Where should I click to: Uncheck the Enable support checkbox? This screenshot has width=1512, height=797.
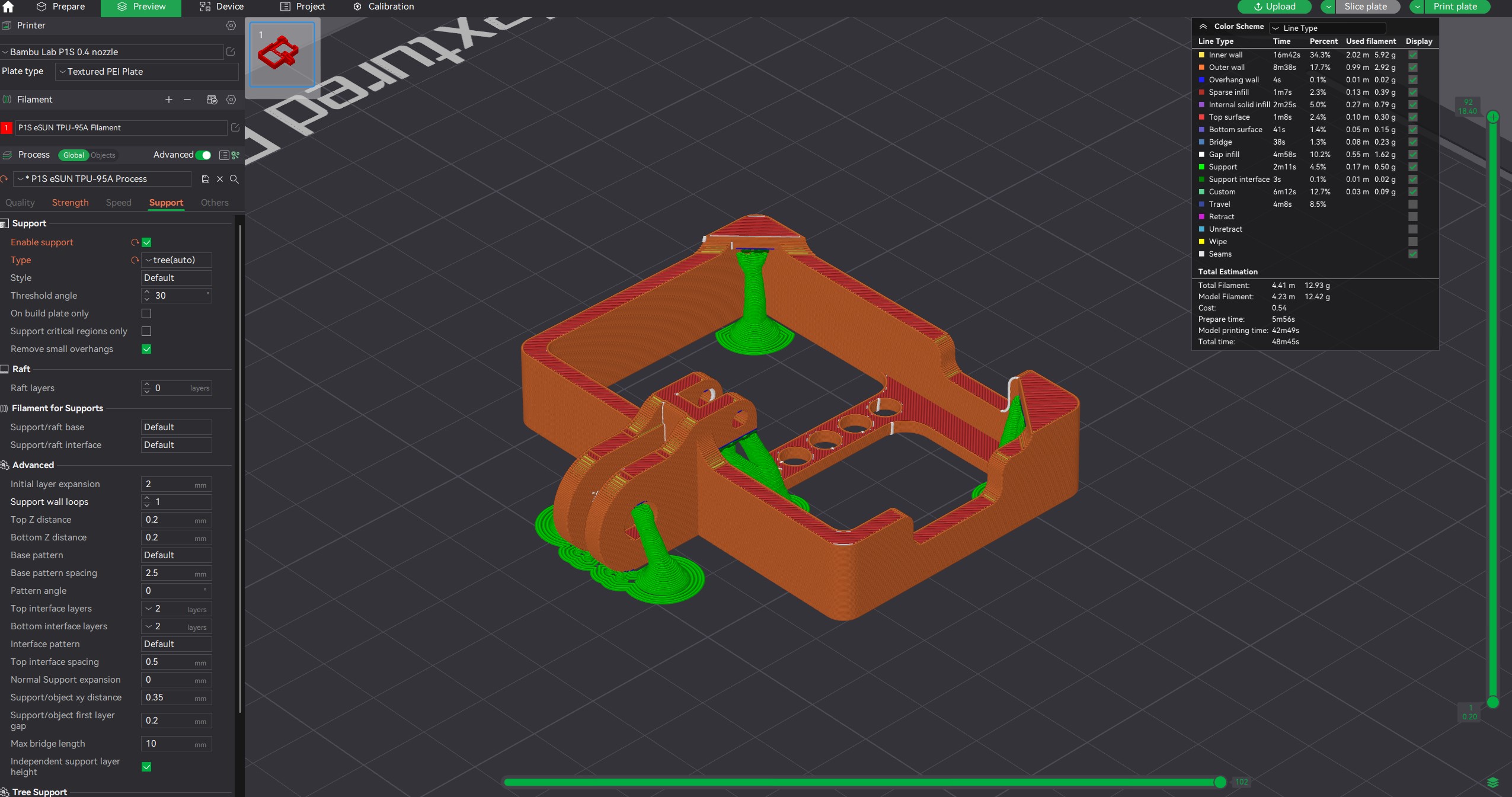[146, 242]
